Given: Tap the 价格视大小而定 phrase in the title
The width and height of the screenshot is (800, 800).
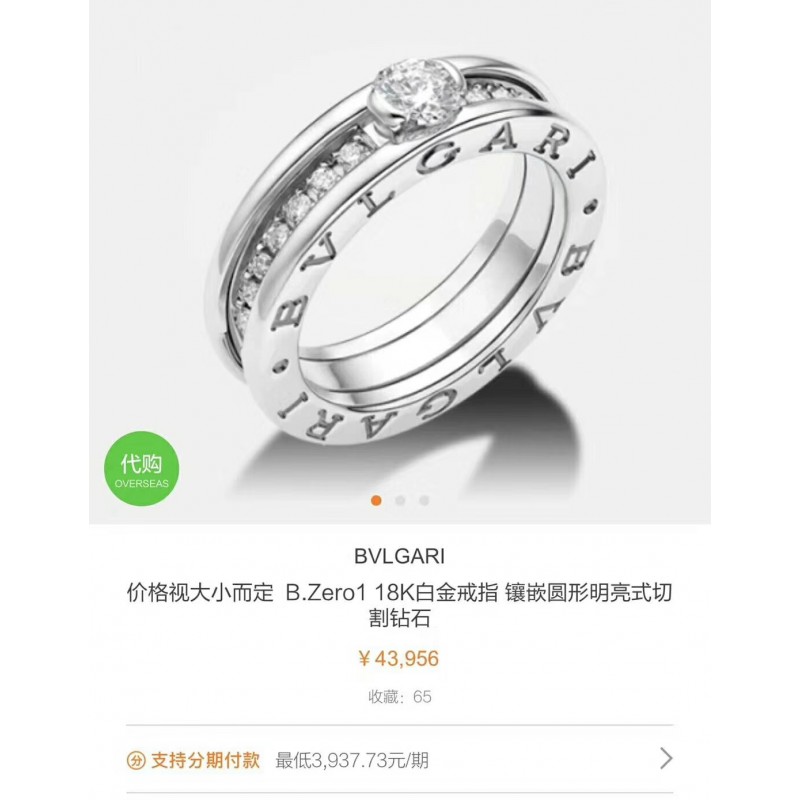Looking at the screenshot, I should pyautogui.click(x=200, y=593).
